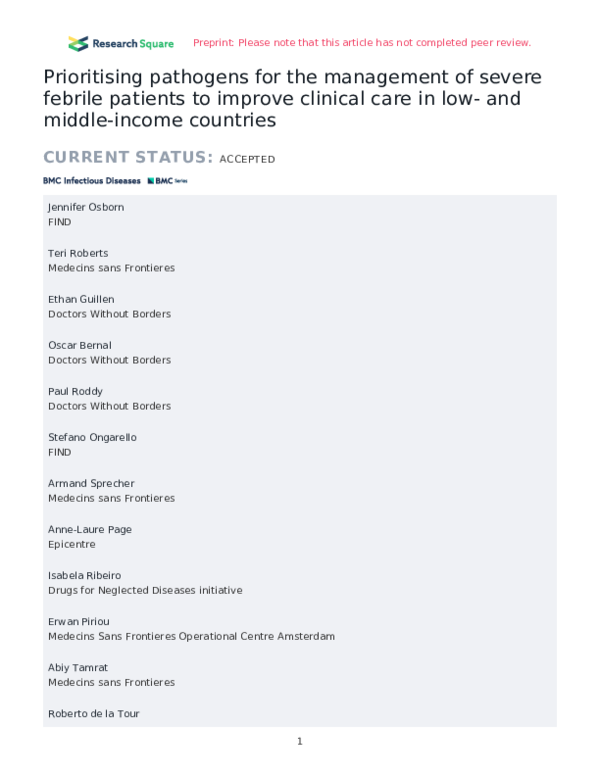600x776 pixels.
Task: Click the ACCEPTED status label
Action: [x=247, y=159]
